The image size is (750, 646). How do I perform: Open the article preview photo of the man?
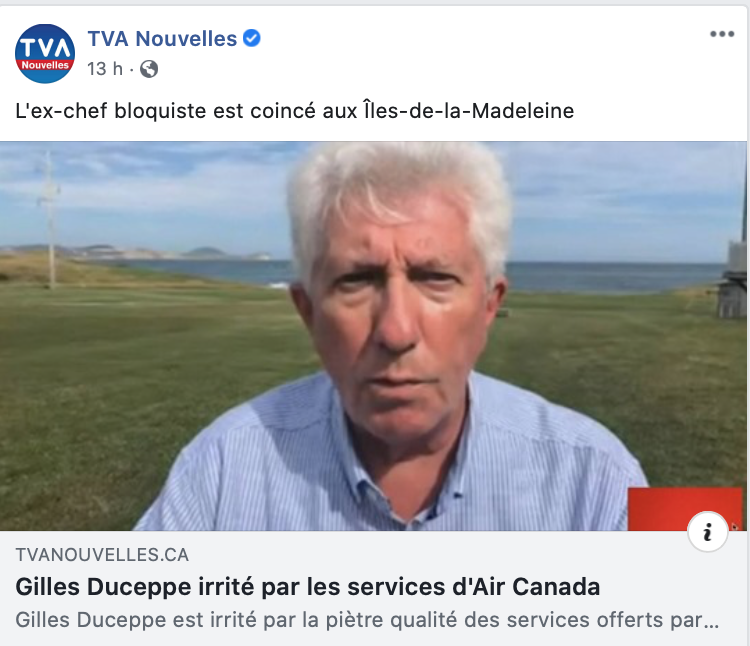[373, 336]
